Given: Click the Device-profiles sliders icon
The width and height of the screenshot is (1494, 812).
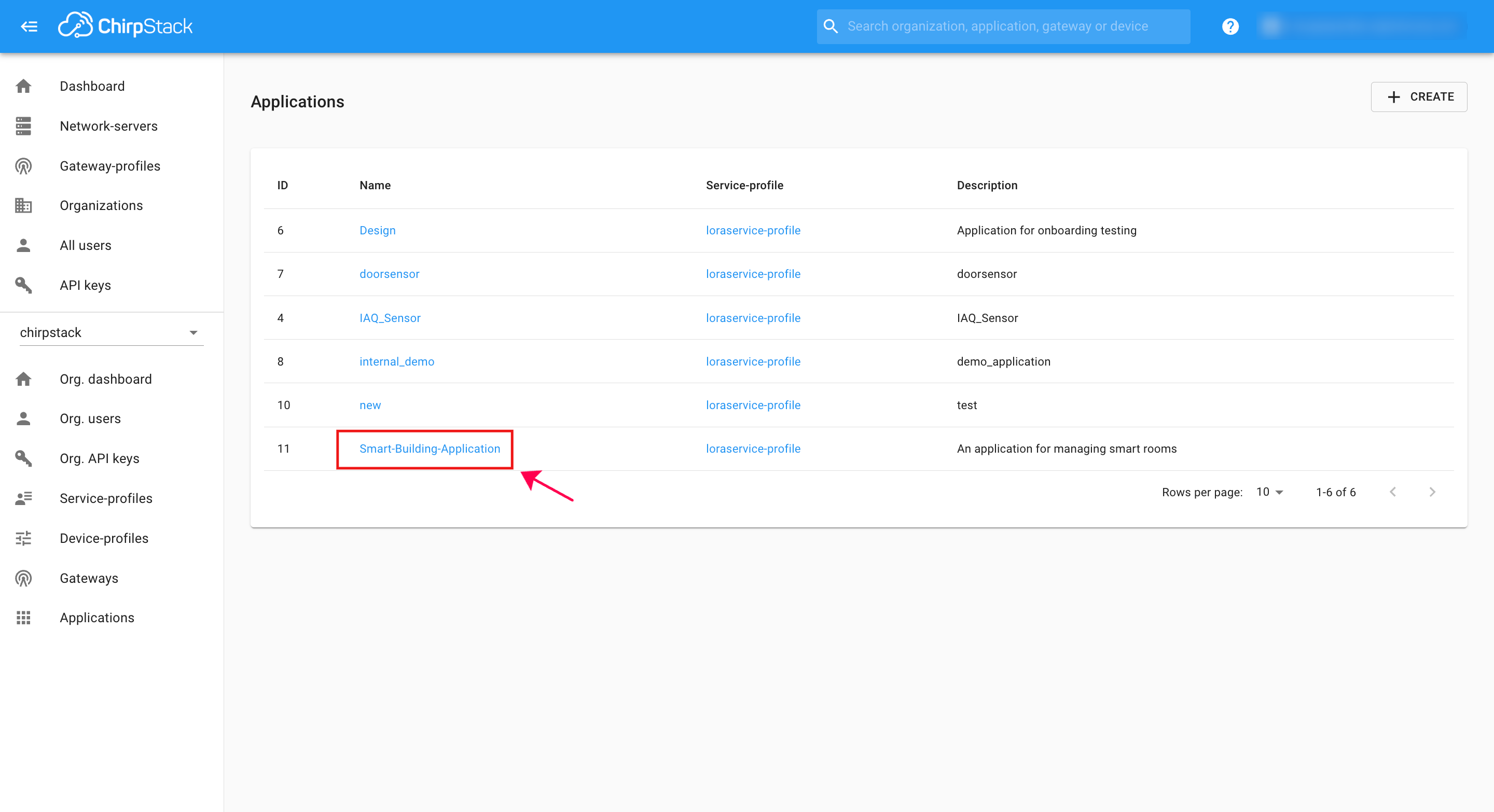Looking at the screenshot, I should (23, 538).
